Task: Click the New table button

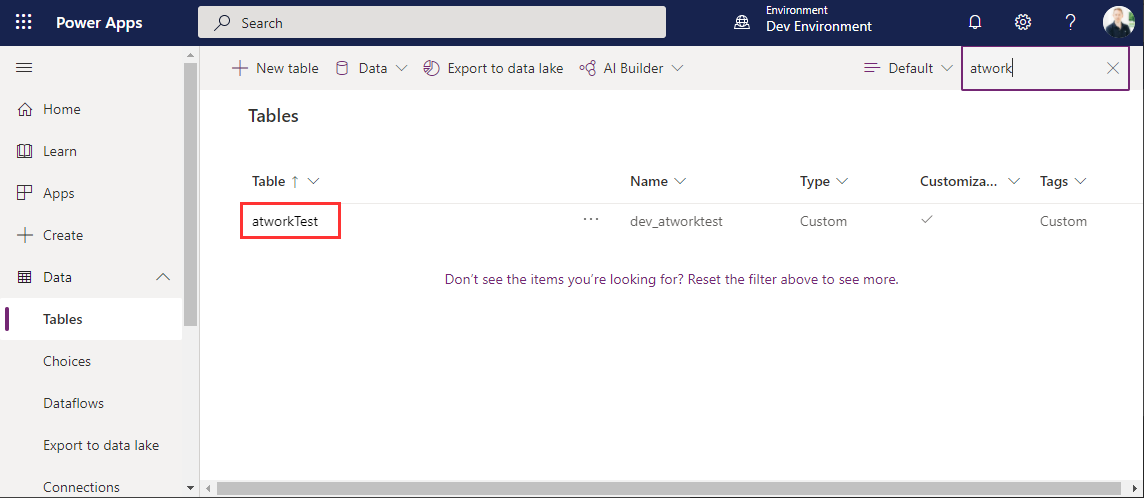Action: point(275,68)
